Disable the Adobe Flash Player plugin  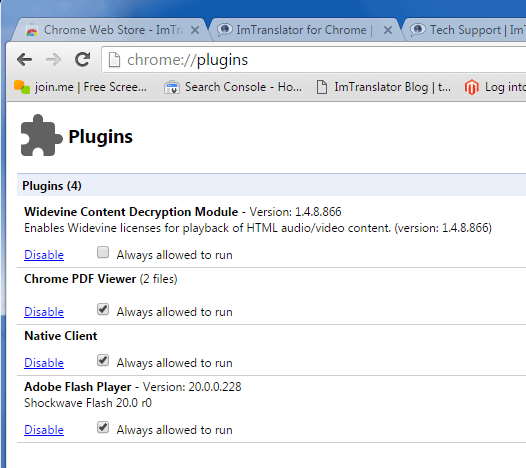pos(44,430)
